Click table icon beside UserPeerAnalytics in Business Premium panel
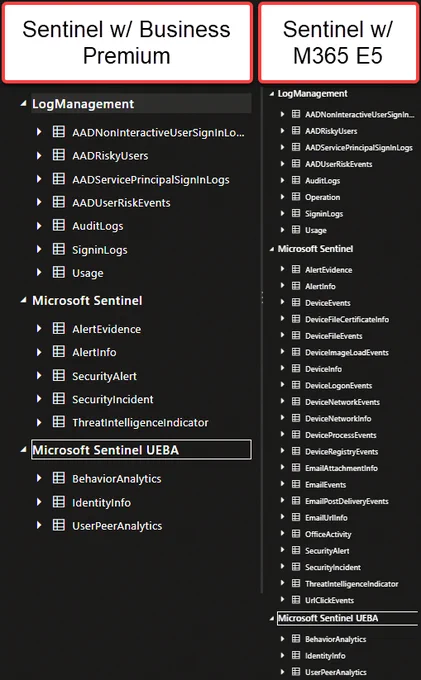Viewport: 421px width, 680px height. point(59,525)
